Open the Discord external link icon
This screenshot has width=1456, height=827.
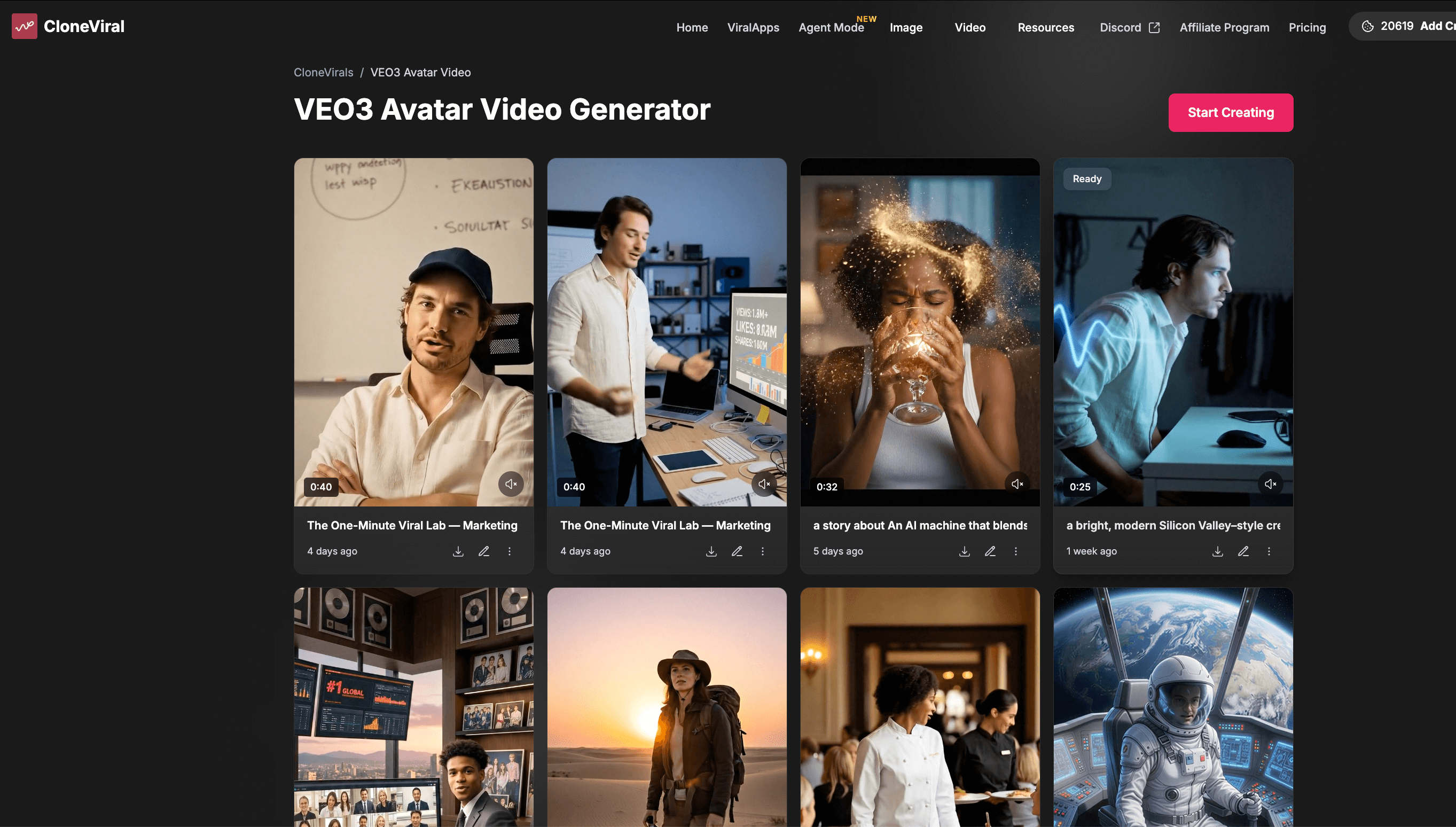pyautogui.click(x=1154, y=27)
